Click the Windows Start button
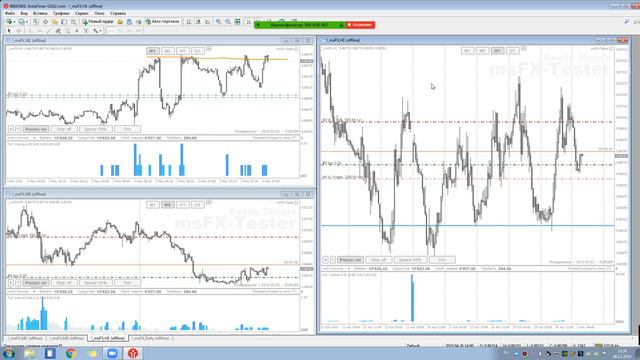 click(9, 353)
